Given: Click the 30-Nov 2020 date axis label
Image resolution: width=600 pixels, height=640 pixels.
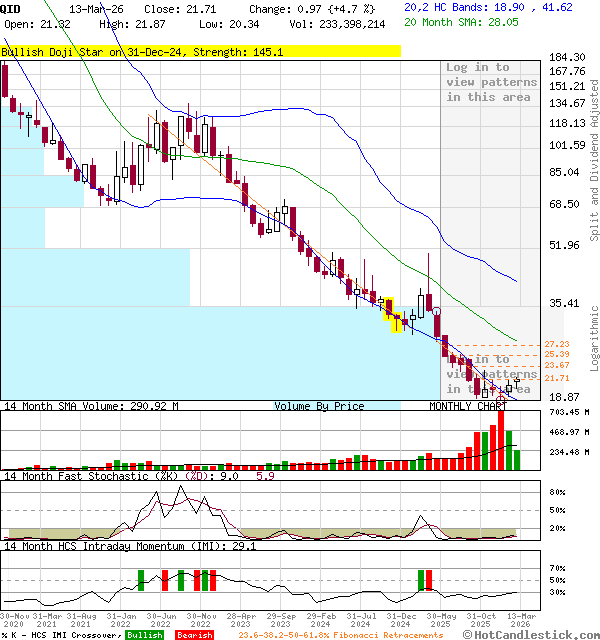Looking at the screenshot, I should (x=18, y=620).
